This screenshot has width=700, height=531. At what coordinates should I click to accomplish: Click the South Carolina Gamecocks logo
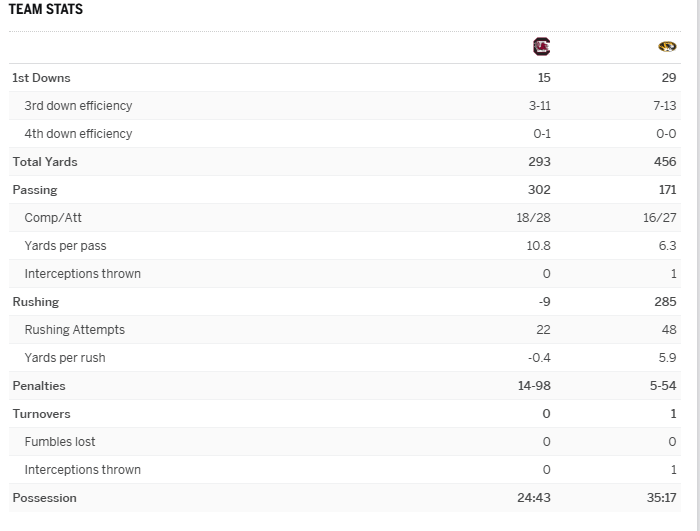click(542, 46)
